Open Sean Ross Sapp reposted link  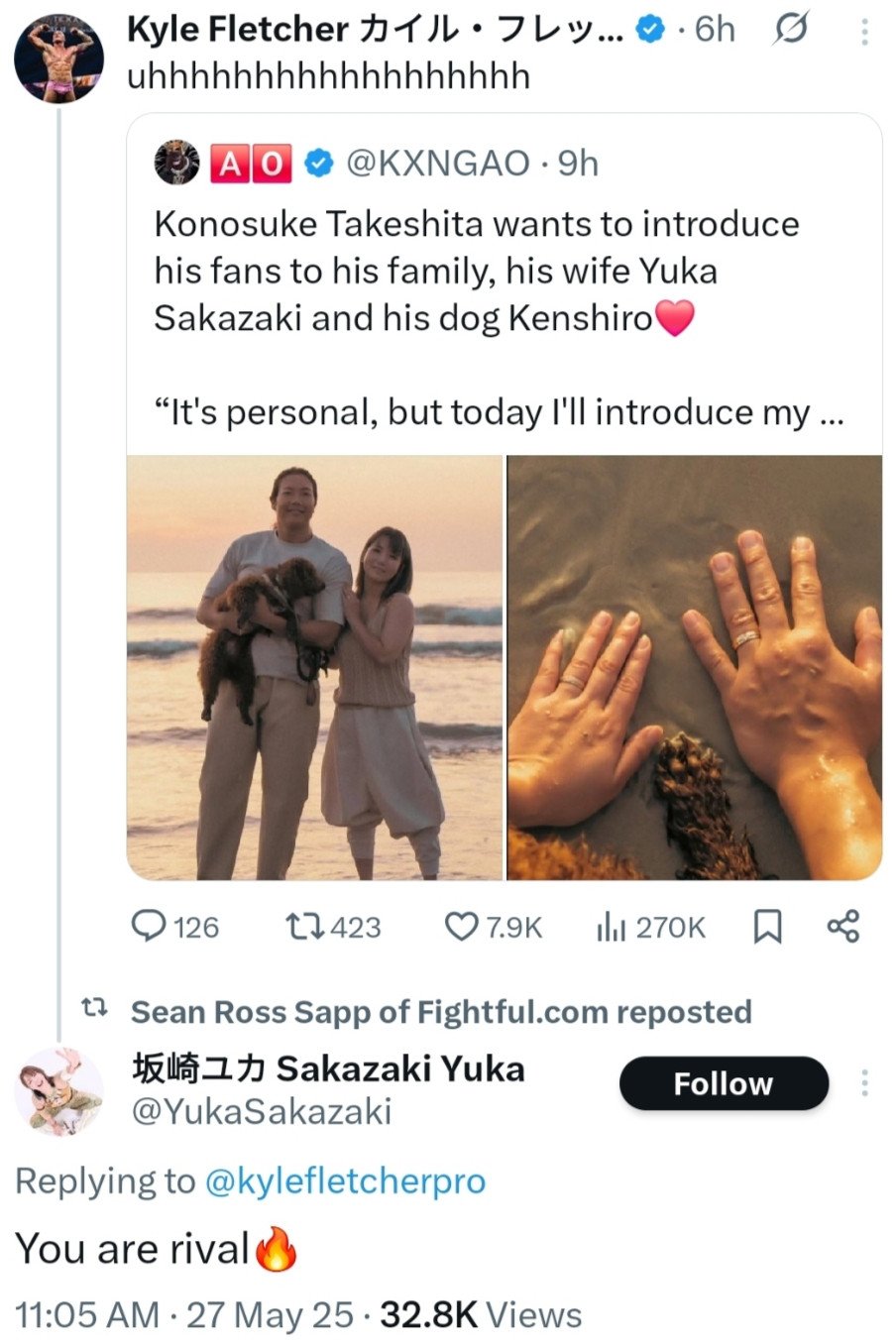click(440, 1012)
